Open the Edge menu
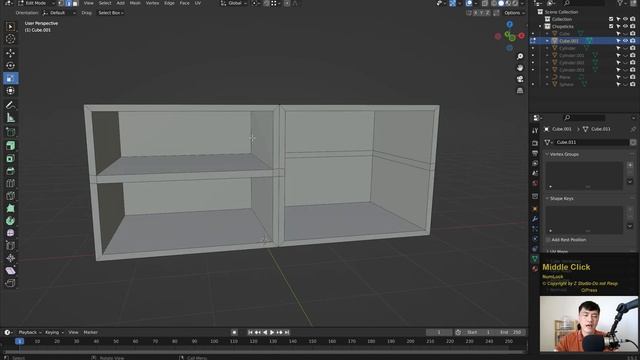 [169, 3]
